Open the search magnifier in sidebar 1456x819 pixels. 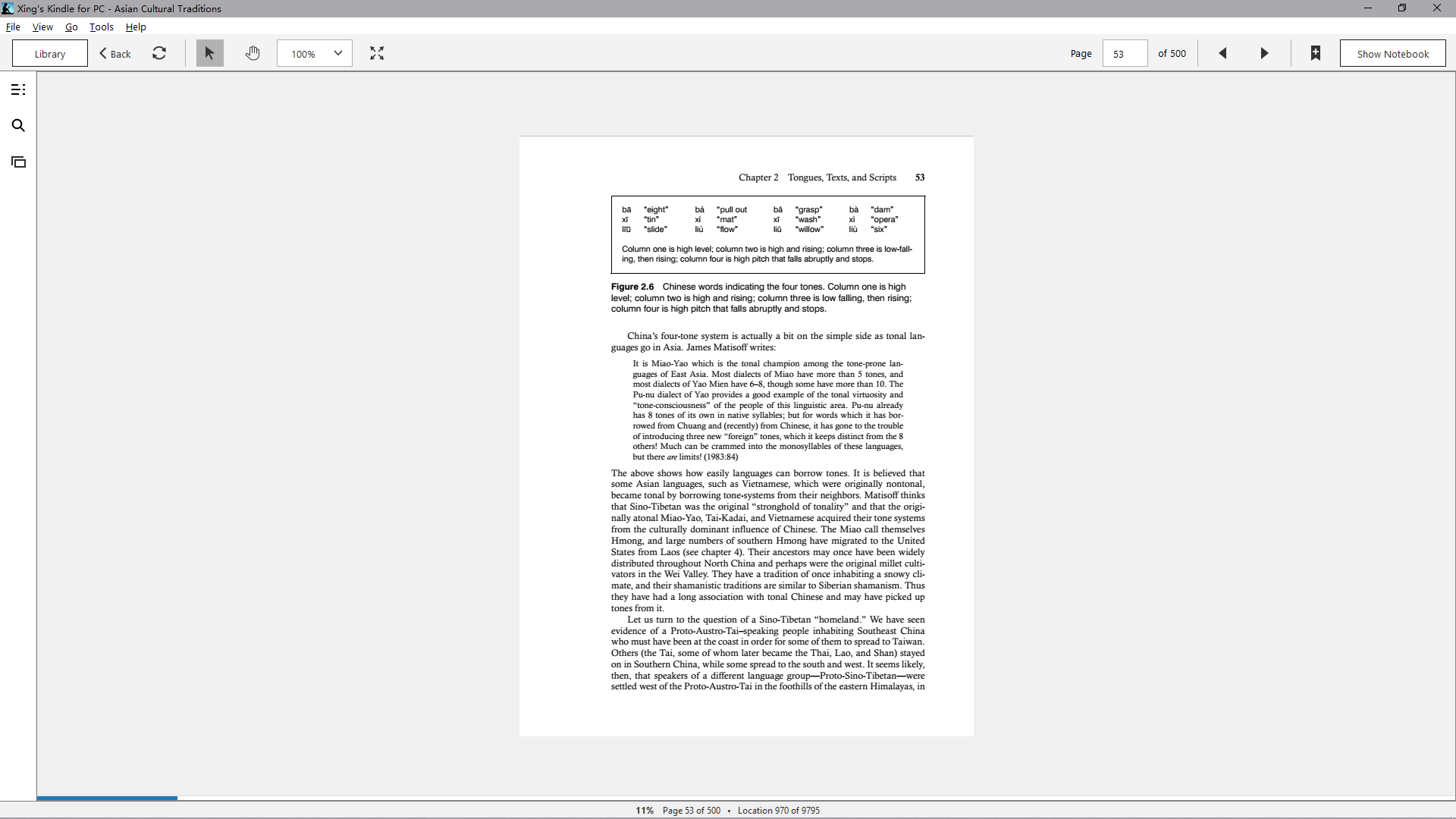[x=19, y=126]
